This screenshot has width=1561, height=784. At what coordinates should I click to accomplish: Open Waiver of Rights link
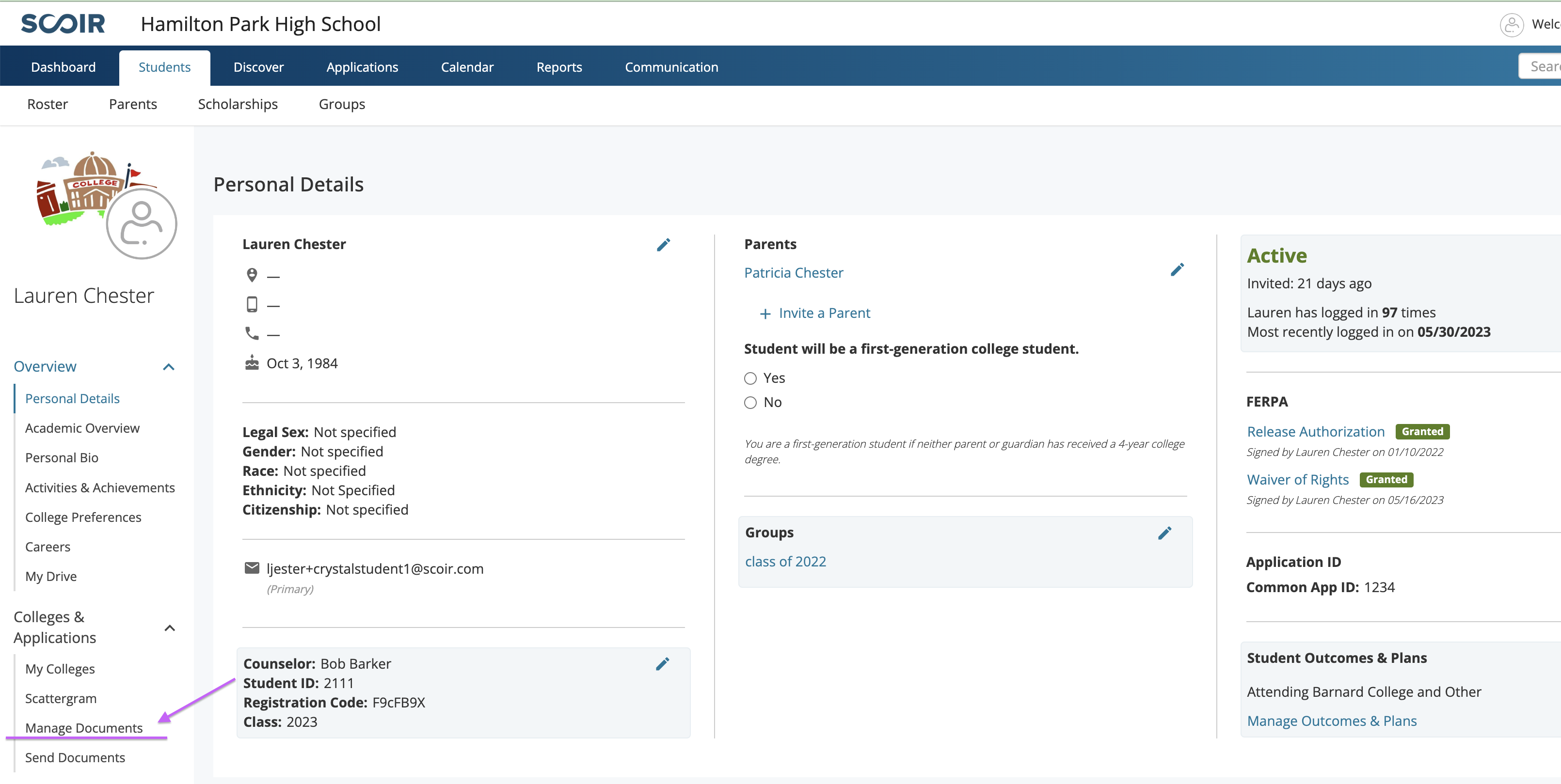[1297, 480]
